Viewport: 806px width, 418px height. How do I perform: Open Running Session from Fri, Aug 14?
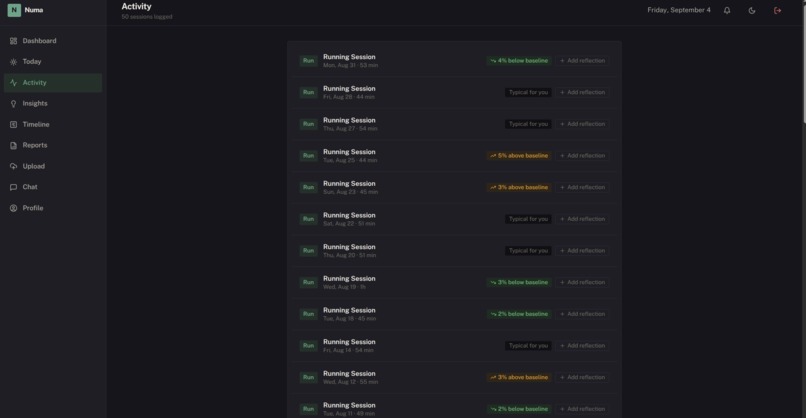point(349,342)
